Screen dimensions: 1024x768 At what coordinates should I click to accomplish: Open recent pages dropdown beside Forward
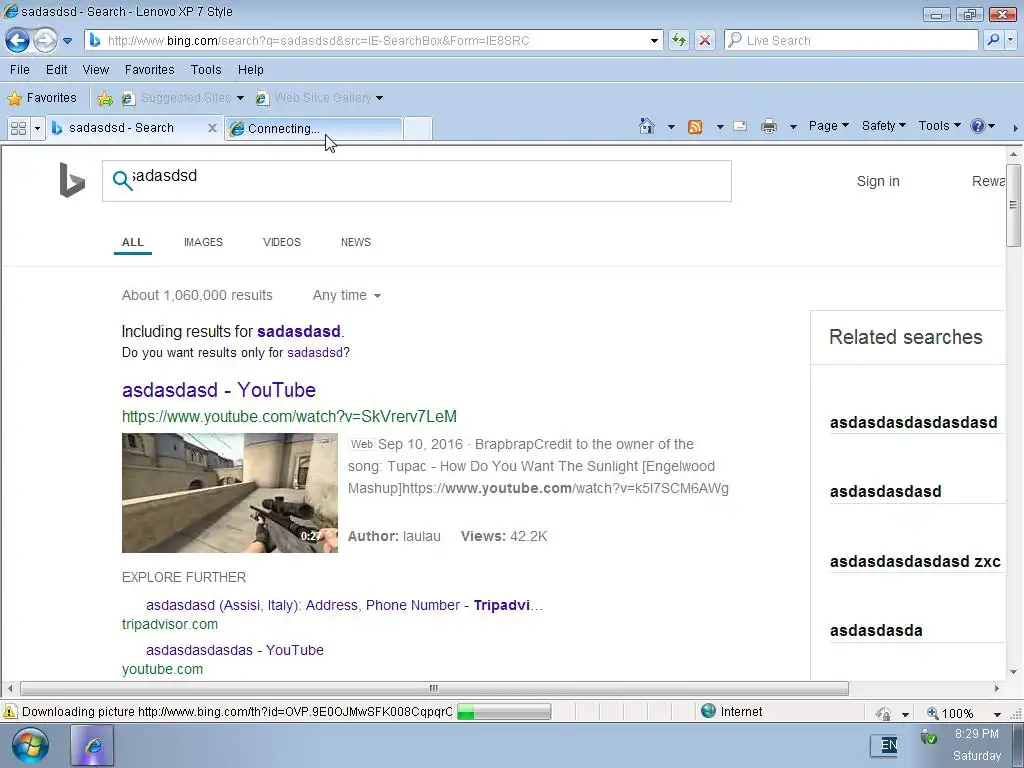click(x=67, y=40)
